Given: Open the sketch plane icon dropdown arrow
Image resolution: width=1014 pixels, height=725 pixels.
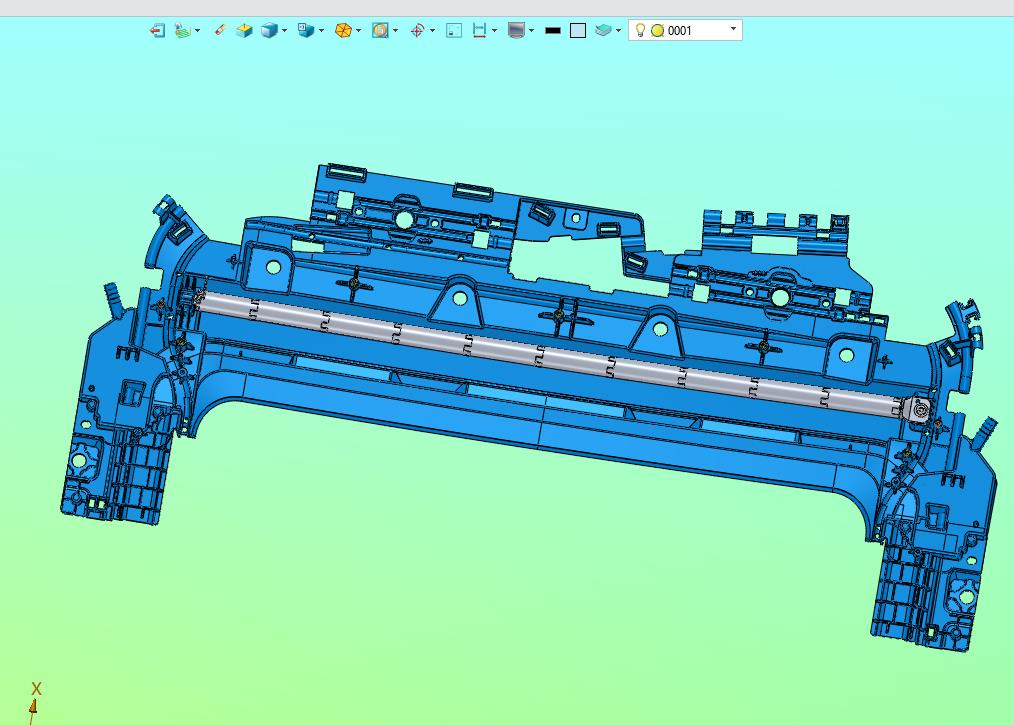Looking at the screenshot, I should 197,30.
